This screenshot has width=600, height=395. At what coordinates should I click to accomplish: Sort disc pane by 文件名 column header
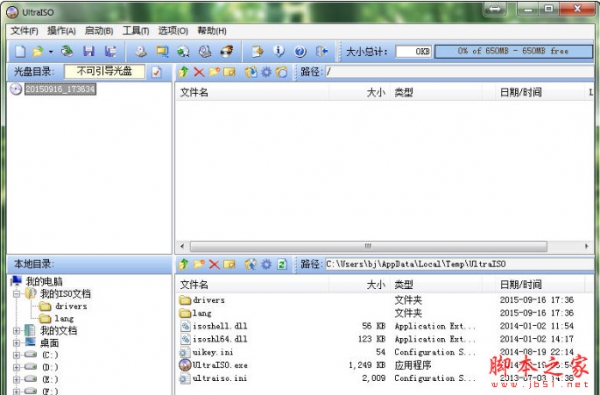[x=252, y=92]
